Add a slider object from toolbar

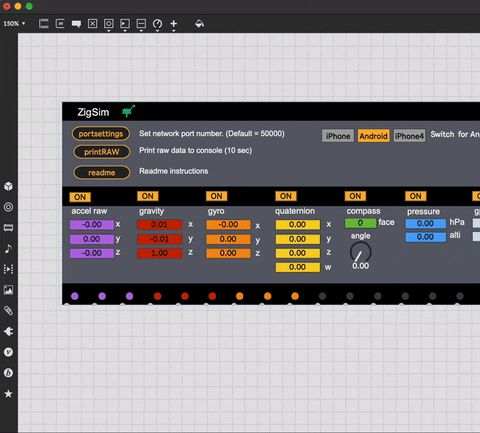tap(141, 24)
